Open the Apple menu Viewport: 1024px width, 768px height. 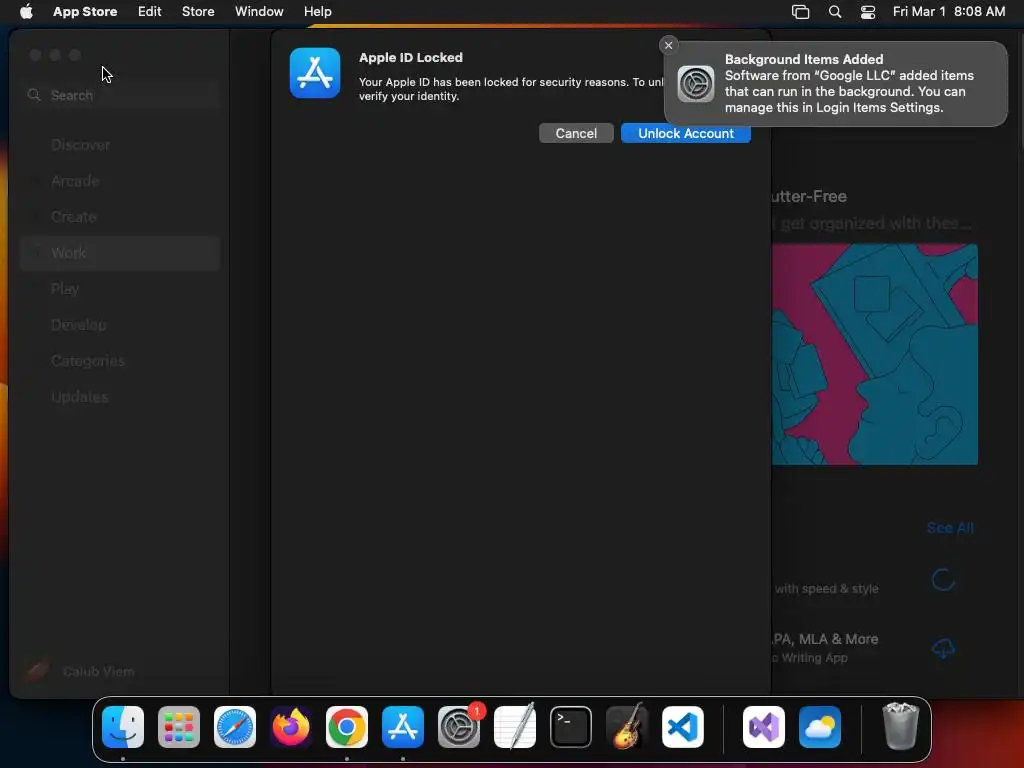(26, 11)
